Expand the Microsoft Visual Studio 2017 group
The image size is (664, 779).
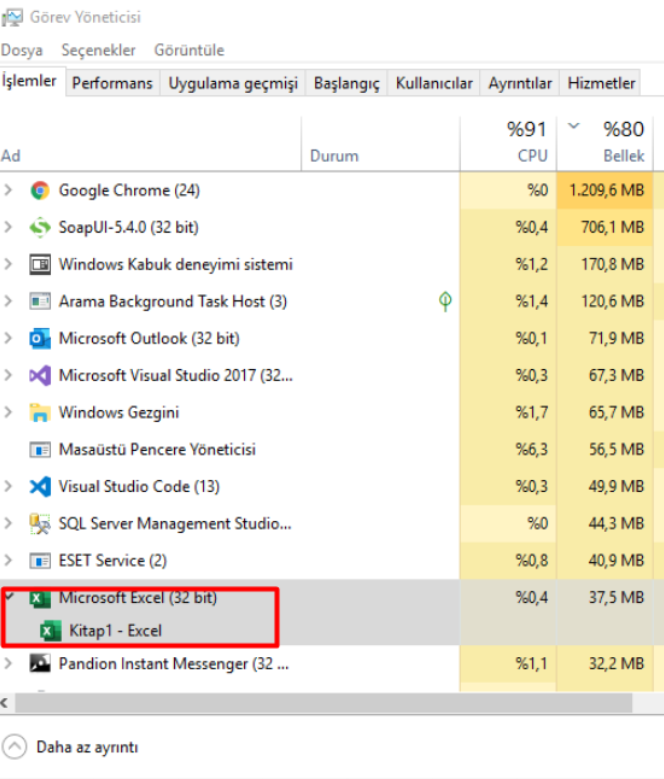8,375
